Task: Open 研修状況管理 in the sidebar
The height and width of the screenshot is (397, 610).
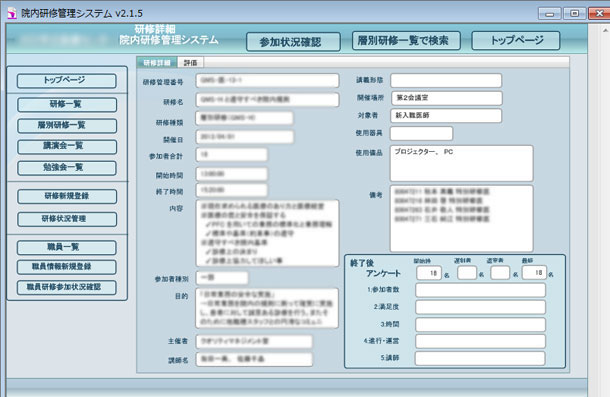Action: click(67, 219)
